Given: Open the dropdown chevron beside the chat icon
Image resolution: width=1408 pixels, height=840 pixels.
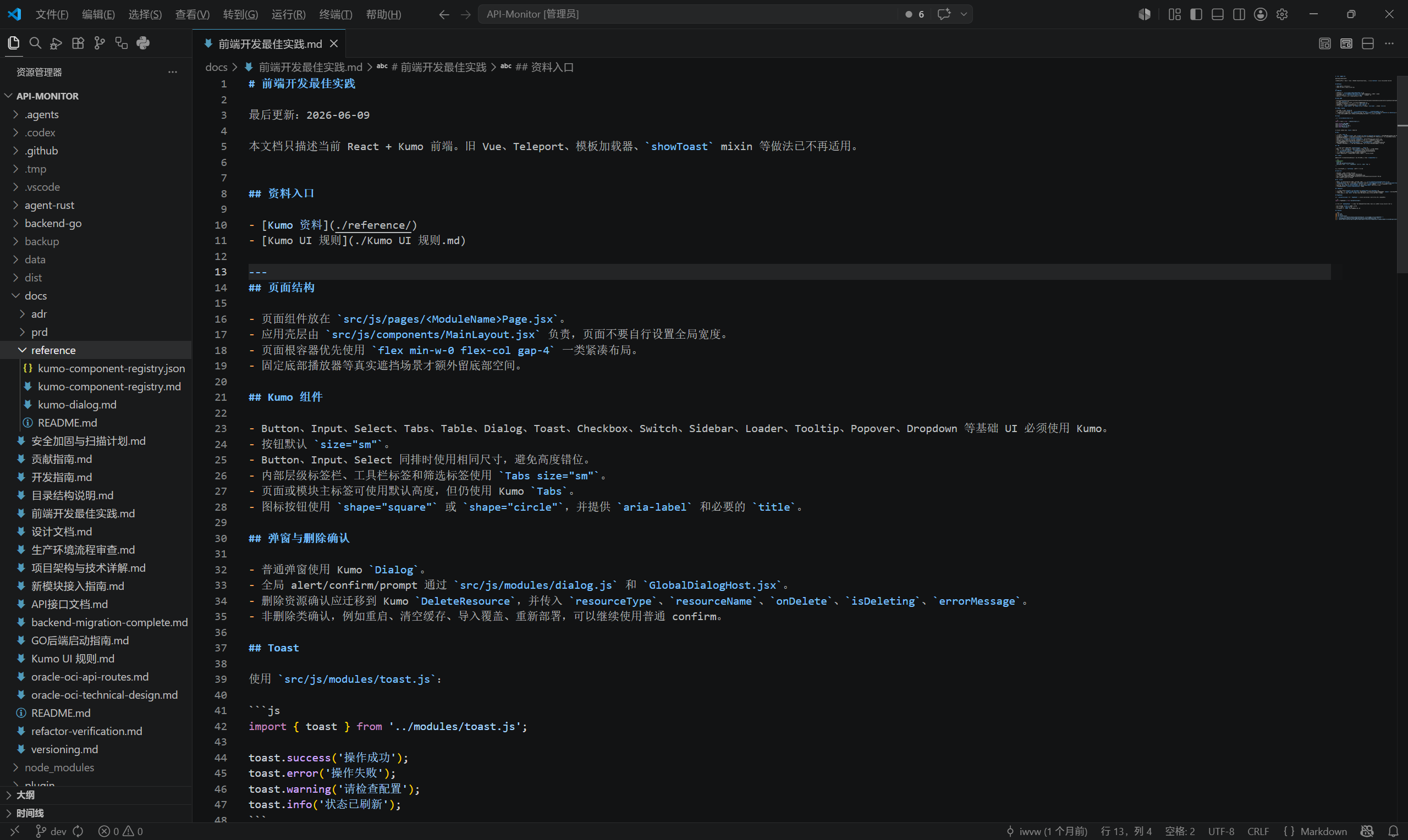Looking at the screenshot, I should [x=964, y=14].
